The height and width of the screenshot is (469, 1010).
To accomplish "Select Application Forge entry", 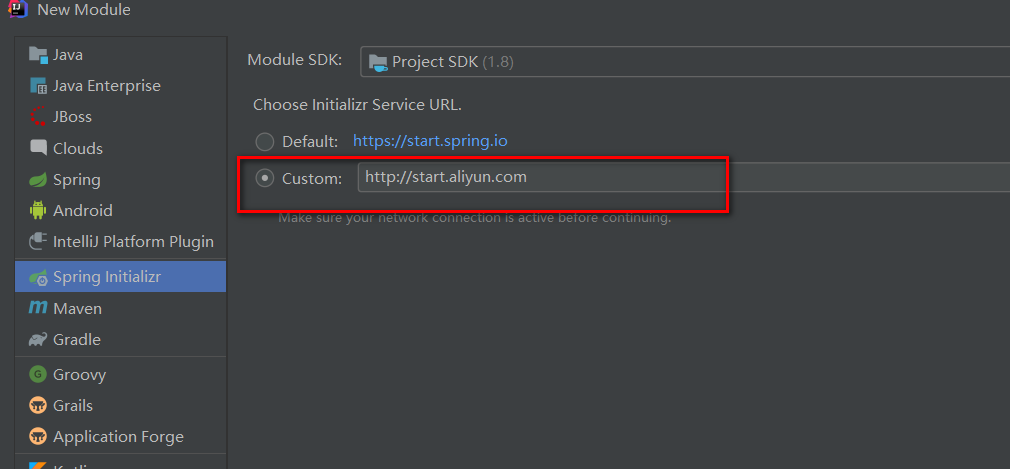I will [x=120, y=437].
